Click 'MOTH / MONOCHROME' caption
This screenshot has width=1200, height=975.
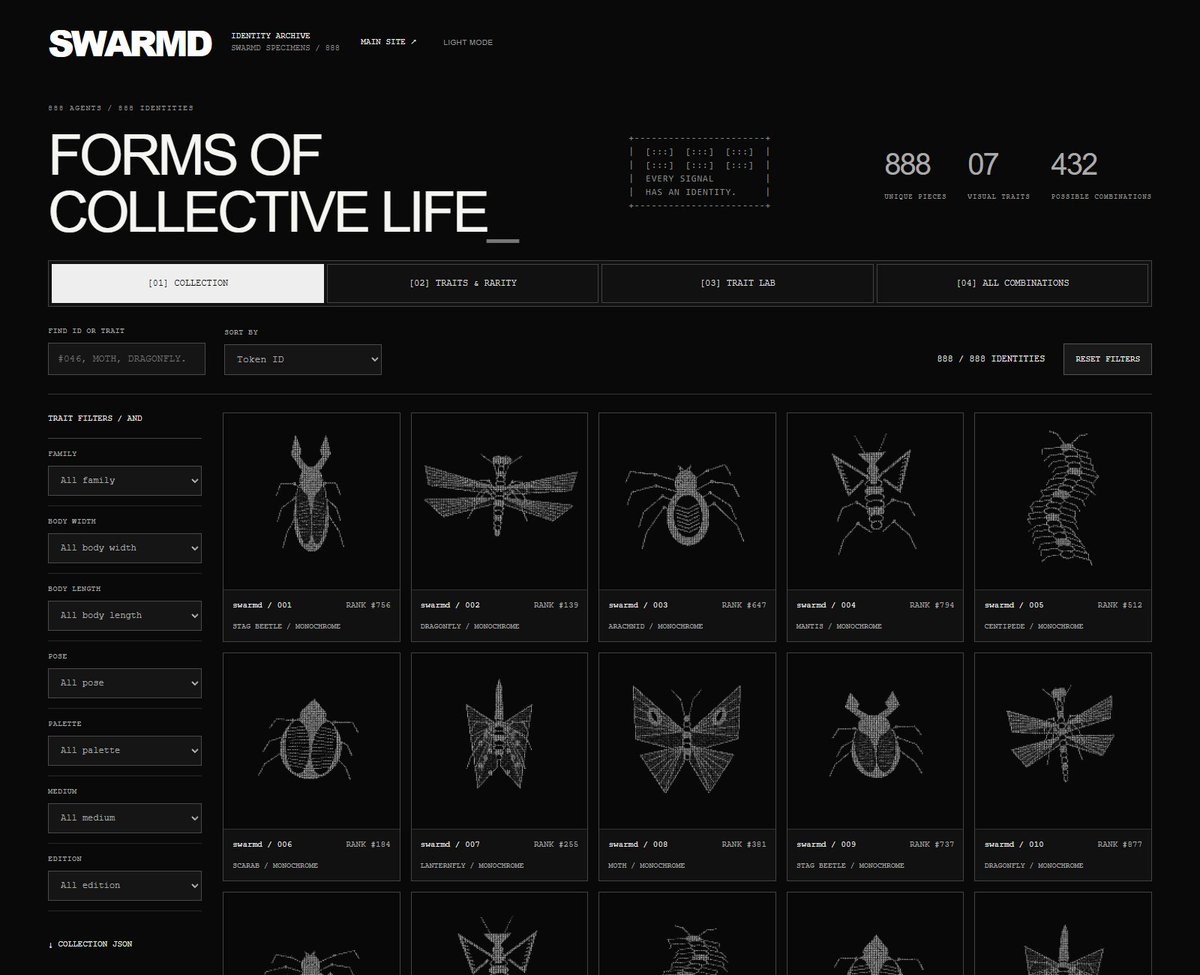[x=646, y=865]
